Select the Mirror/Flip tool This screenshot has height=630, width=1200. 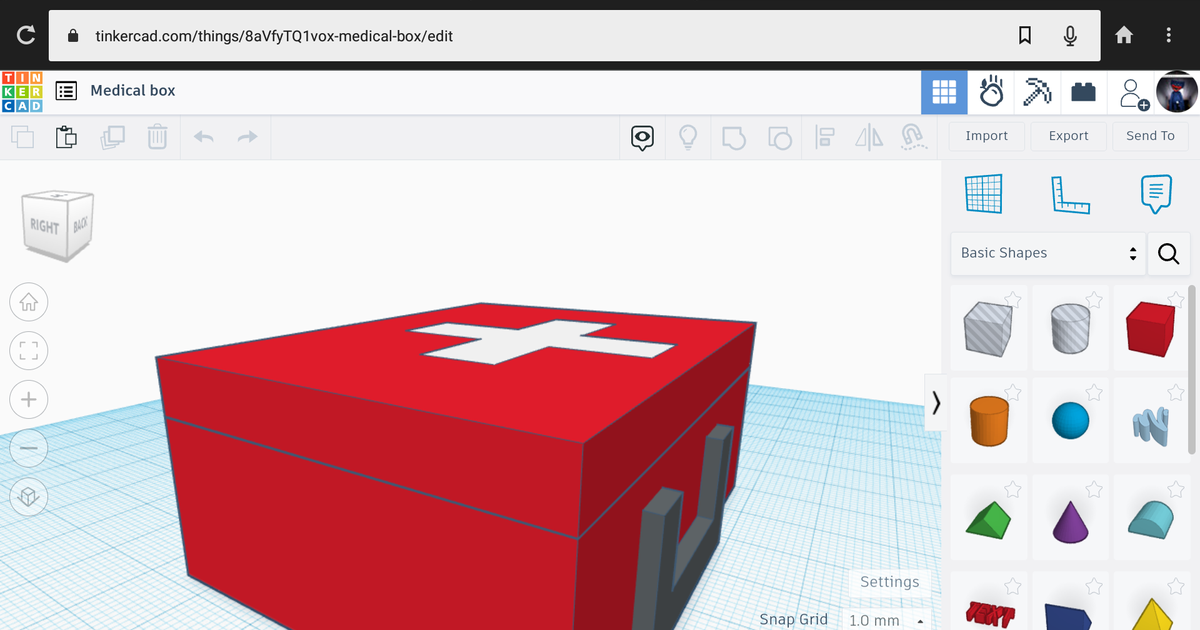pyautogui.click(x=868, y=136)
